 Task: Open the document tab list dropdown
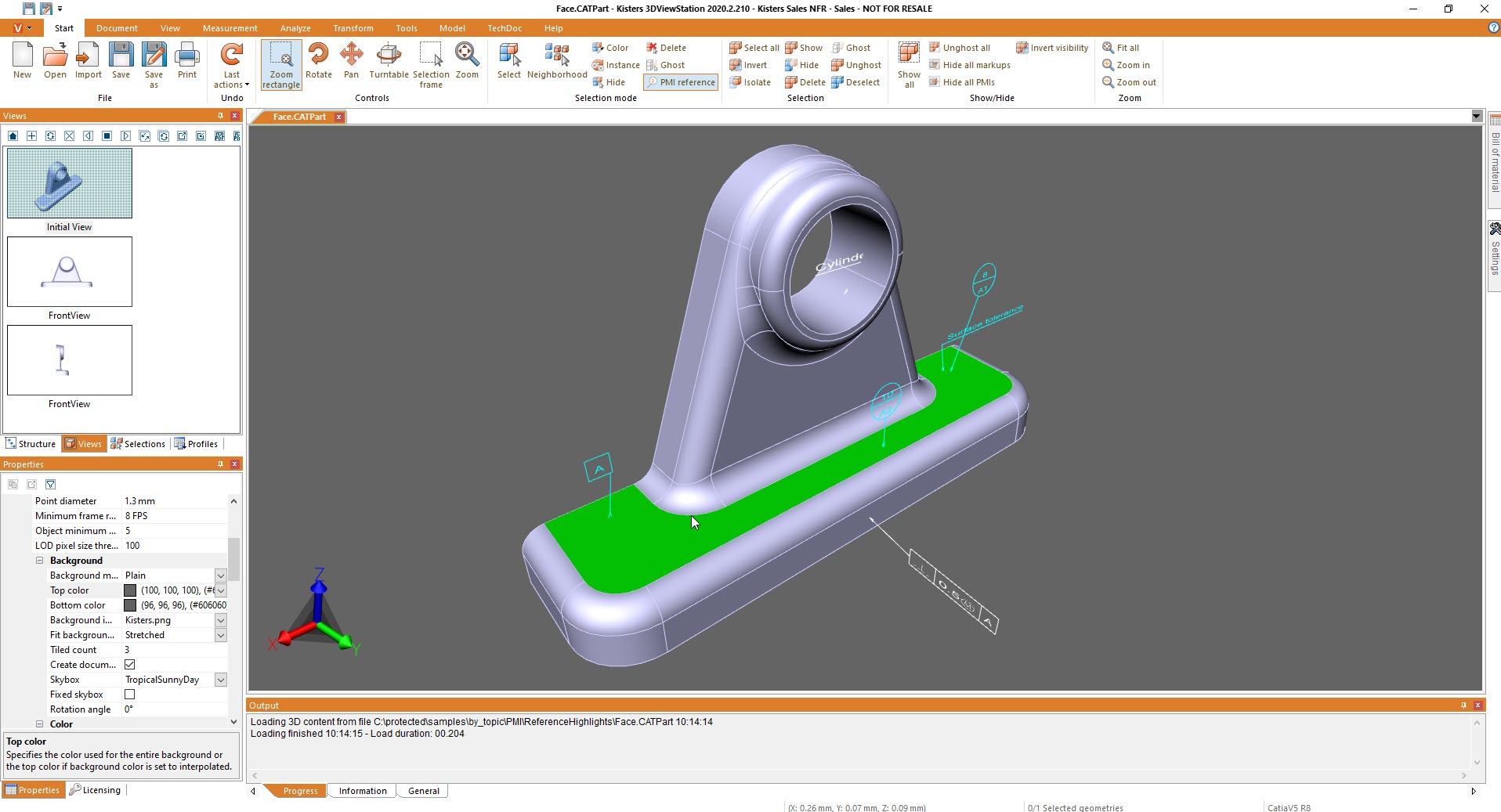coord(1477,117)
